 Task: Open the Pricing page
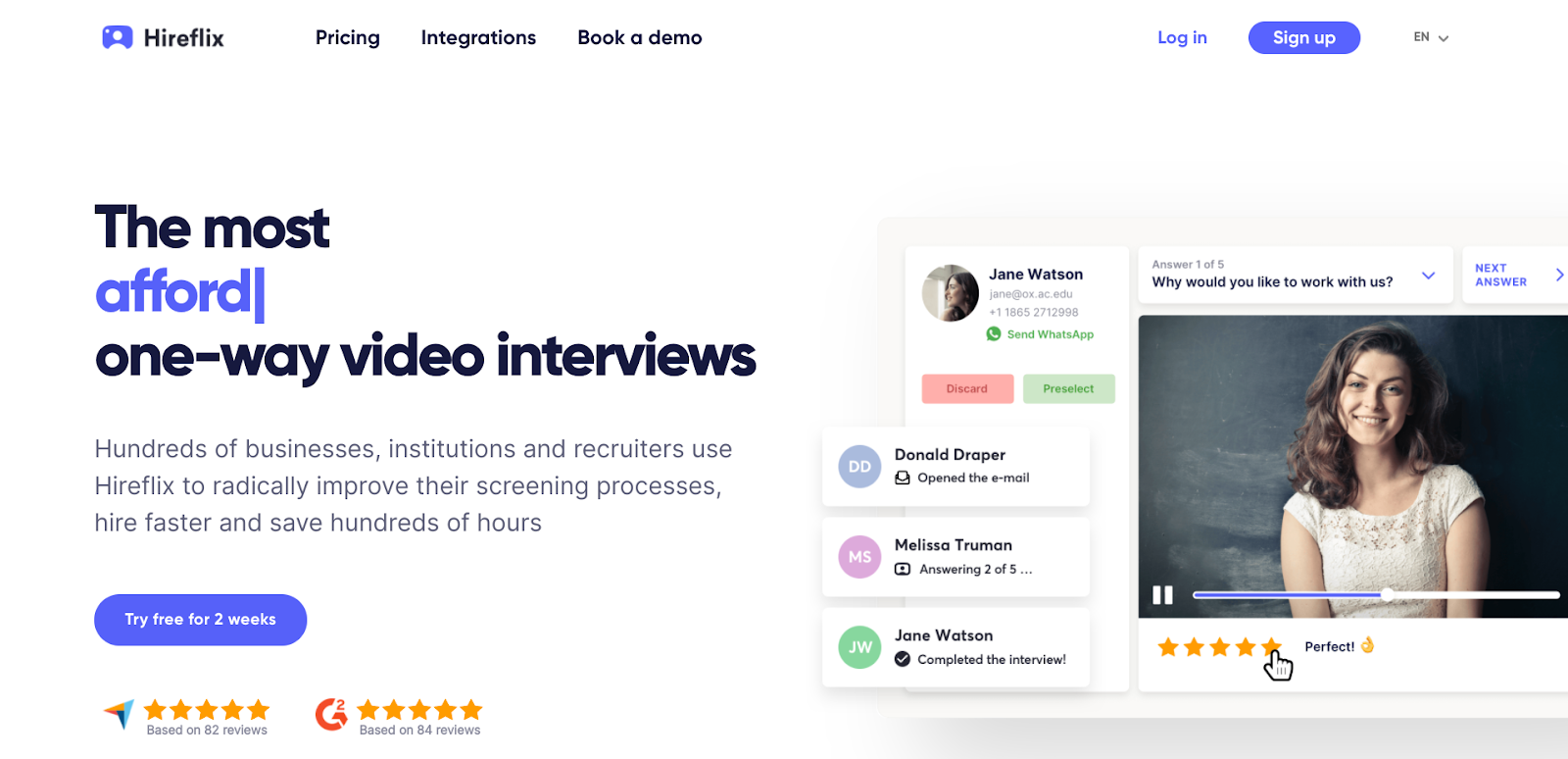click(348, 37)
